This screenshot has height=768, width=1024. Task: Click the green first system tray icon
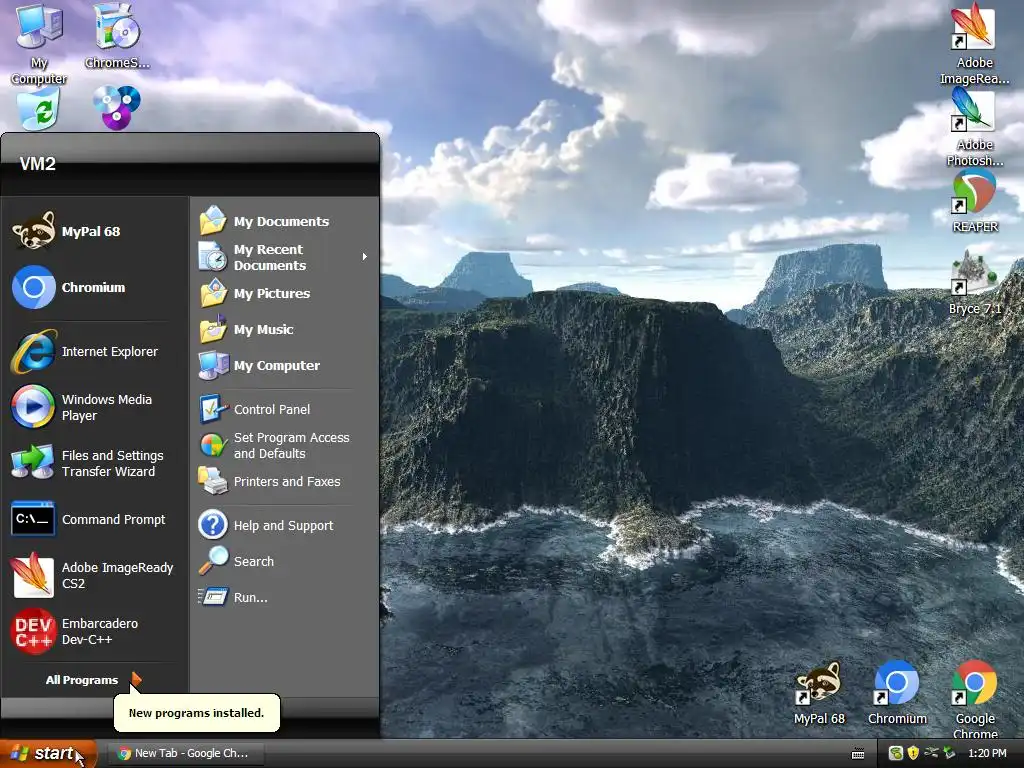click(x=895, y=753)
